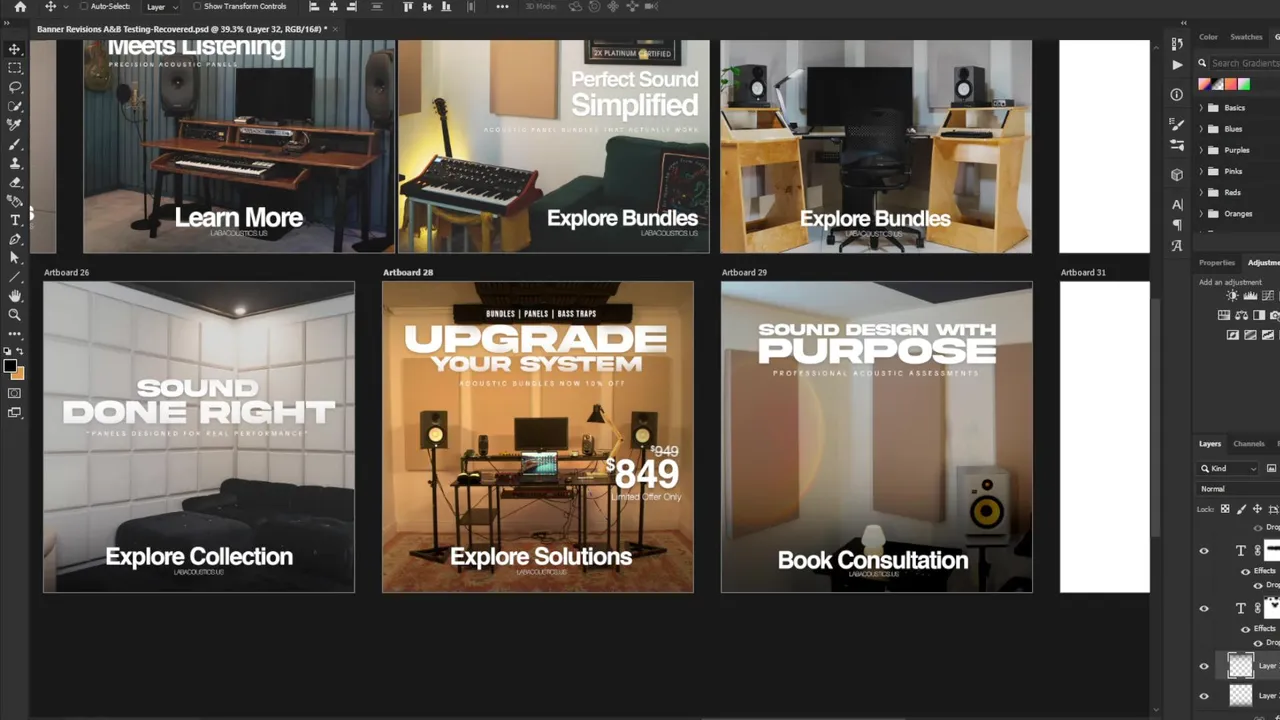Add a Color Balance adjustment
This screenshot has width=1280, height=720.
pos(1241,315)
